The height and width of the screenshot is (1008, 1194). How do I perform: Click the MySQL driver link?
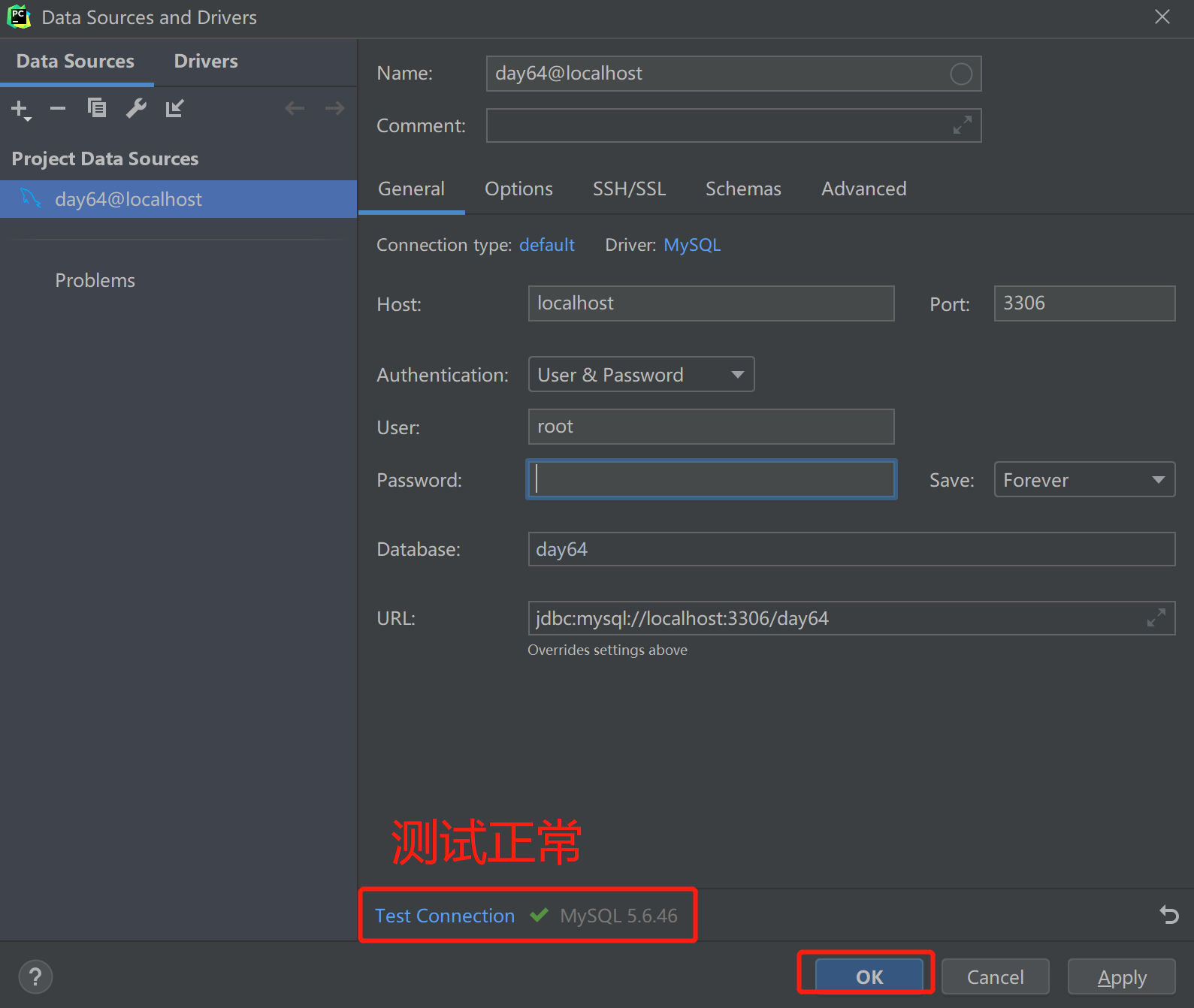click(x=692, y=245)
